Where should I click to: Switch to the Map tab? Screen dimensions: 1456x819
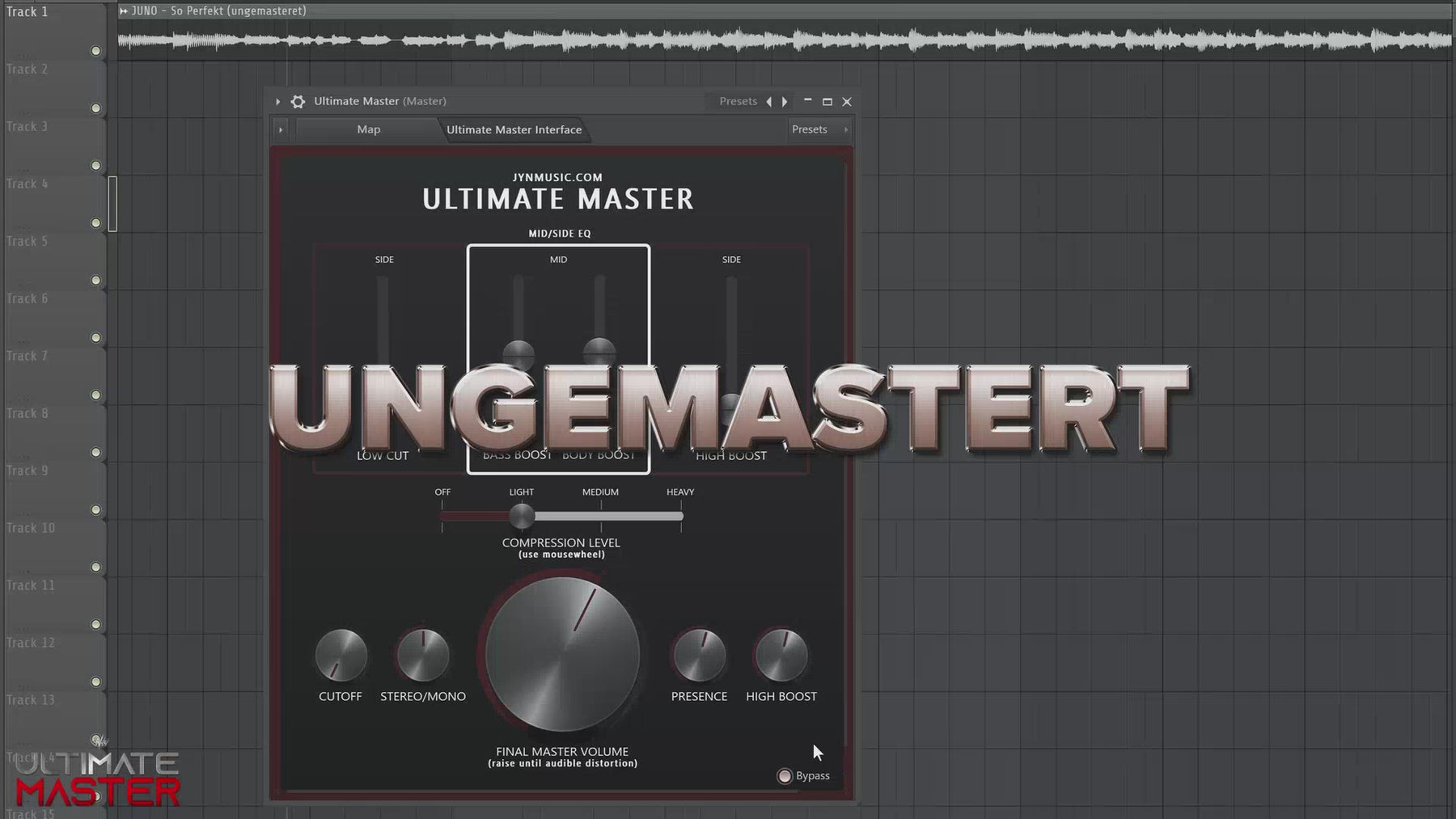pos(368,129)
